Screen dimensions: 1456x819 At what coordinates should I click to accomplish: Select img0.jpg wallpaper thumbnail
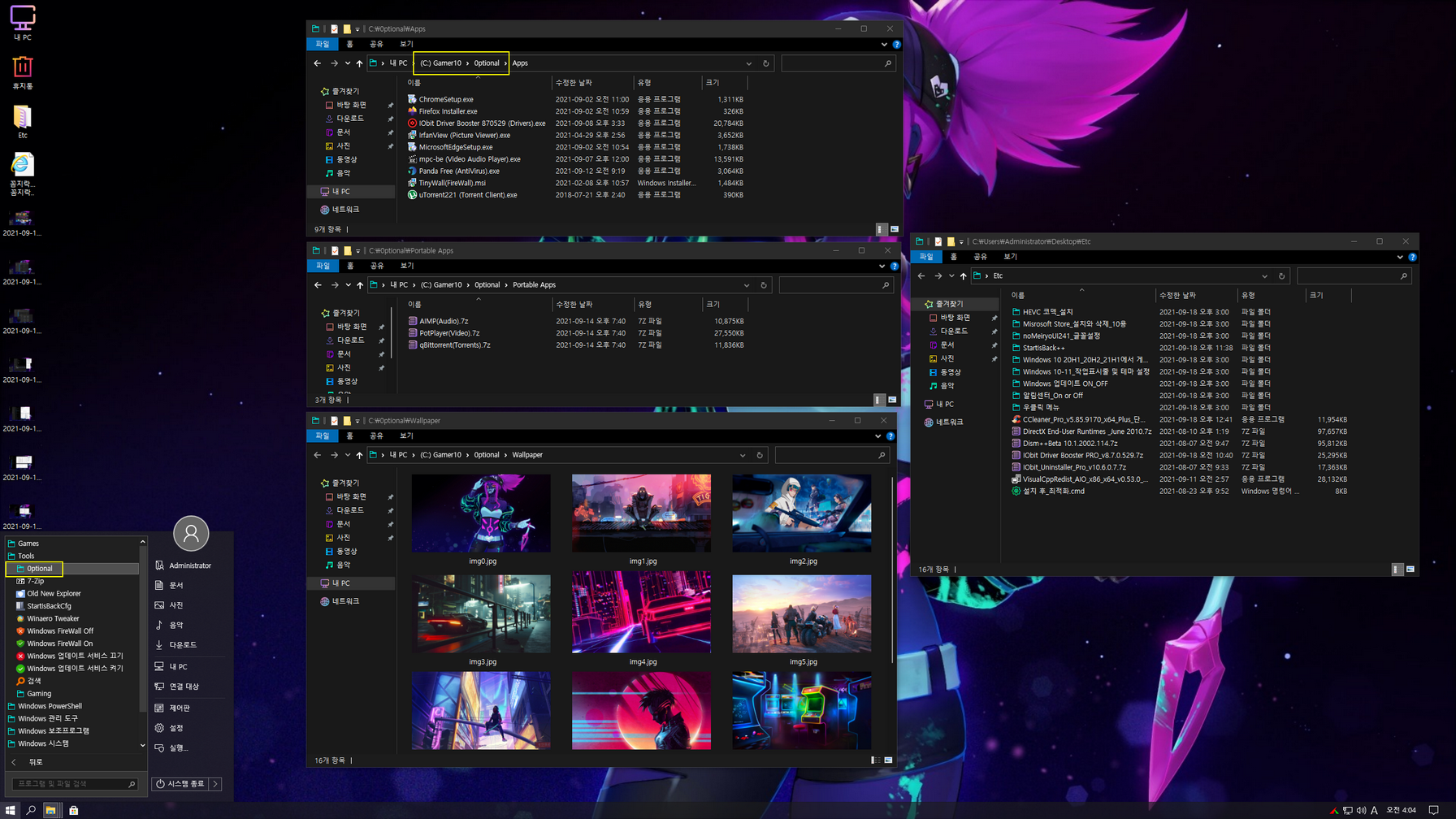point(481,513)
